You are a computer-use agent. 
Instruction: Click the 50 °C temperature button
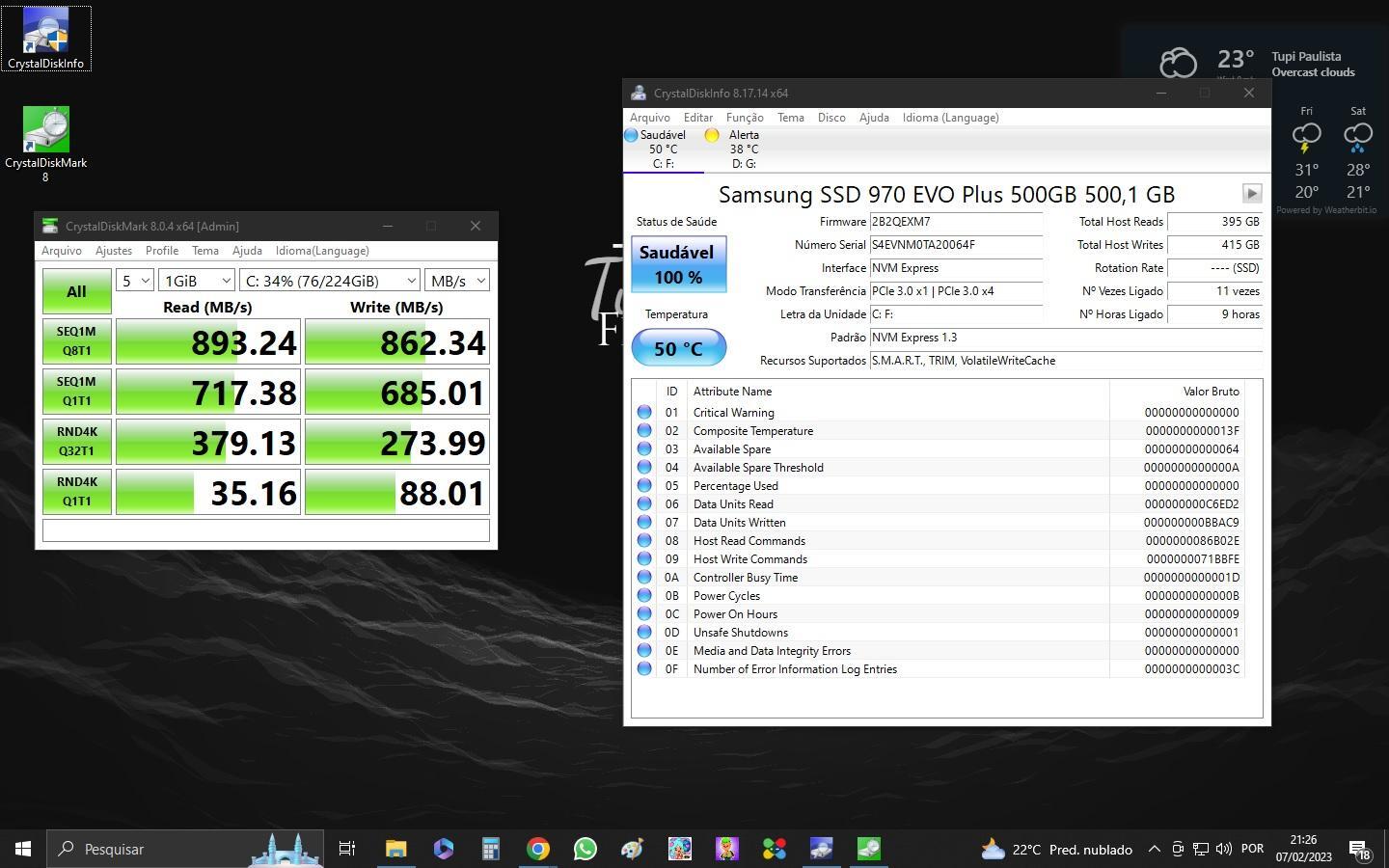click(x=678, y=348)
